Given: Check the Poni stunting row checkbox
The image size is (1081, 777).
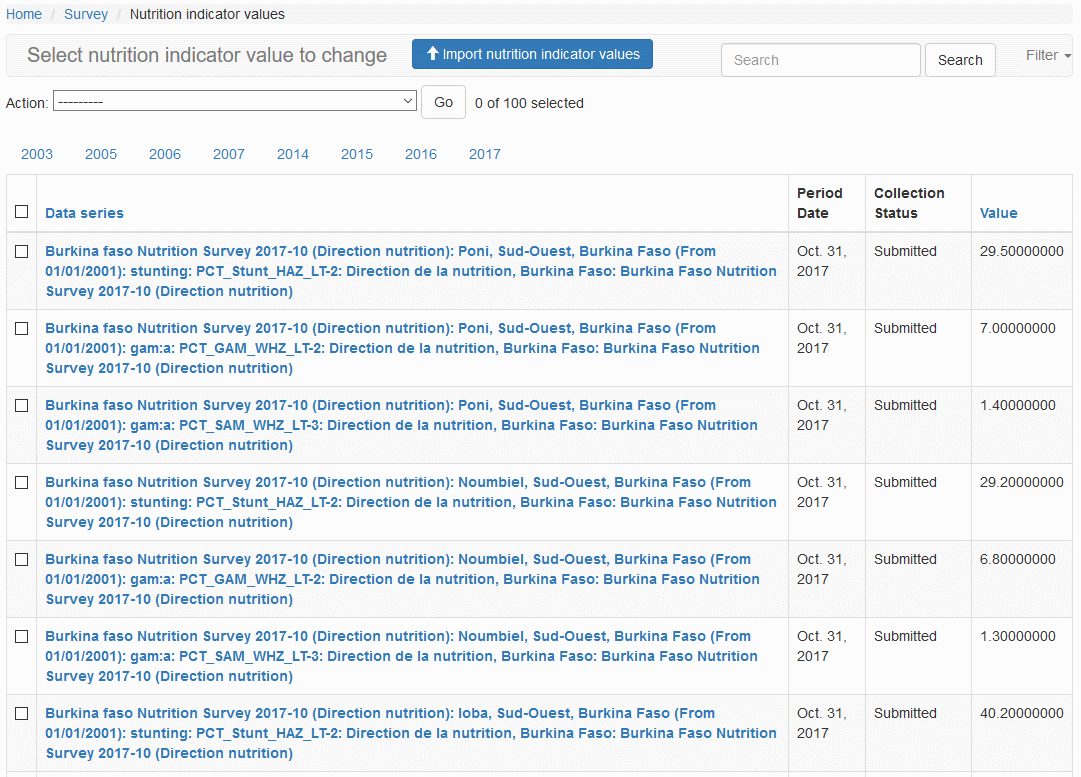Looking at the screenshot, I should coord(22,252).
